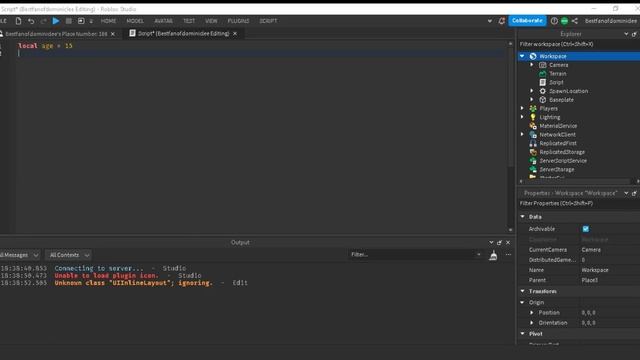Expand the Position property arrow

click(x=532, y=313)
